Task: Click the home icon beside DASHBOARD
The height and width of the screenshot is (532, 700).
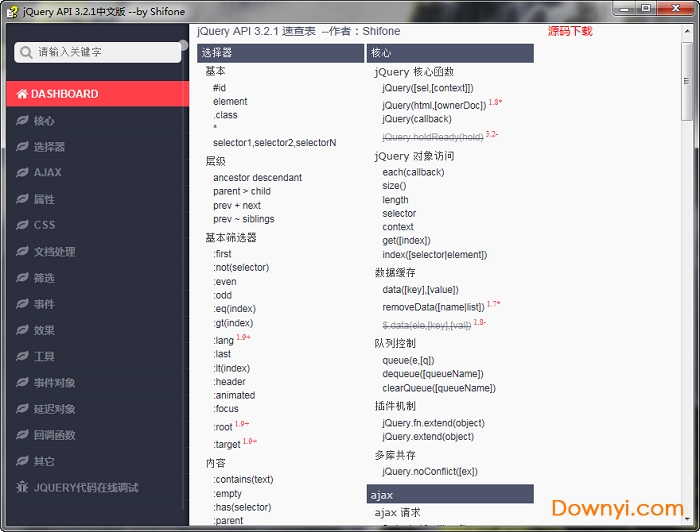Action: click(x=22, y=94)
